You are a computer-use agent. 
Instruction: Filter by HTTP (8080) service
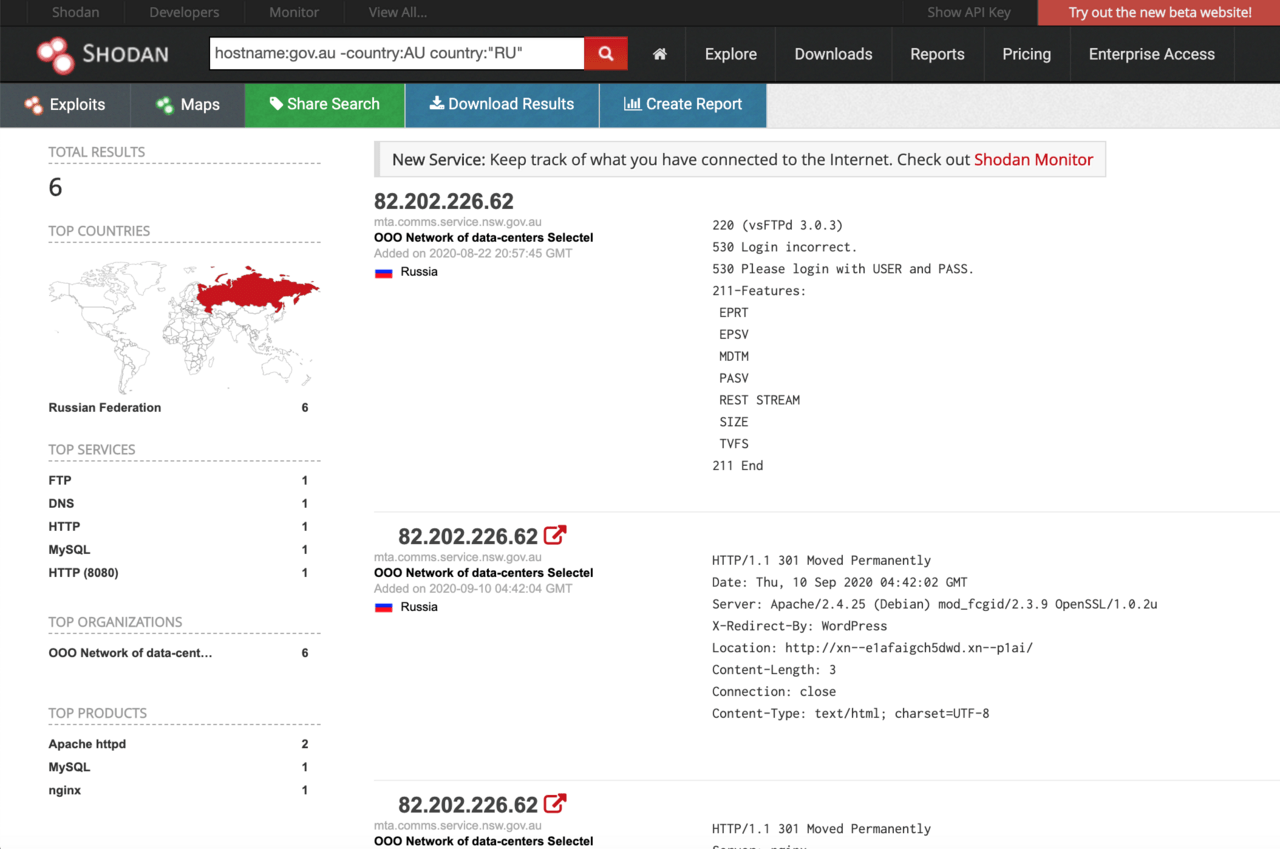83,573
